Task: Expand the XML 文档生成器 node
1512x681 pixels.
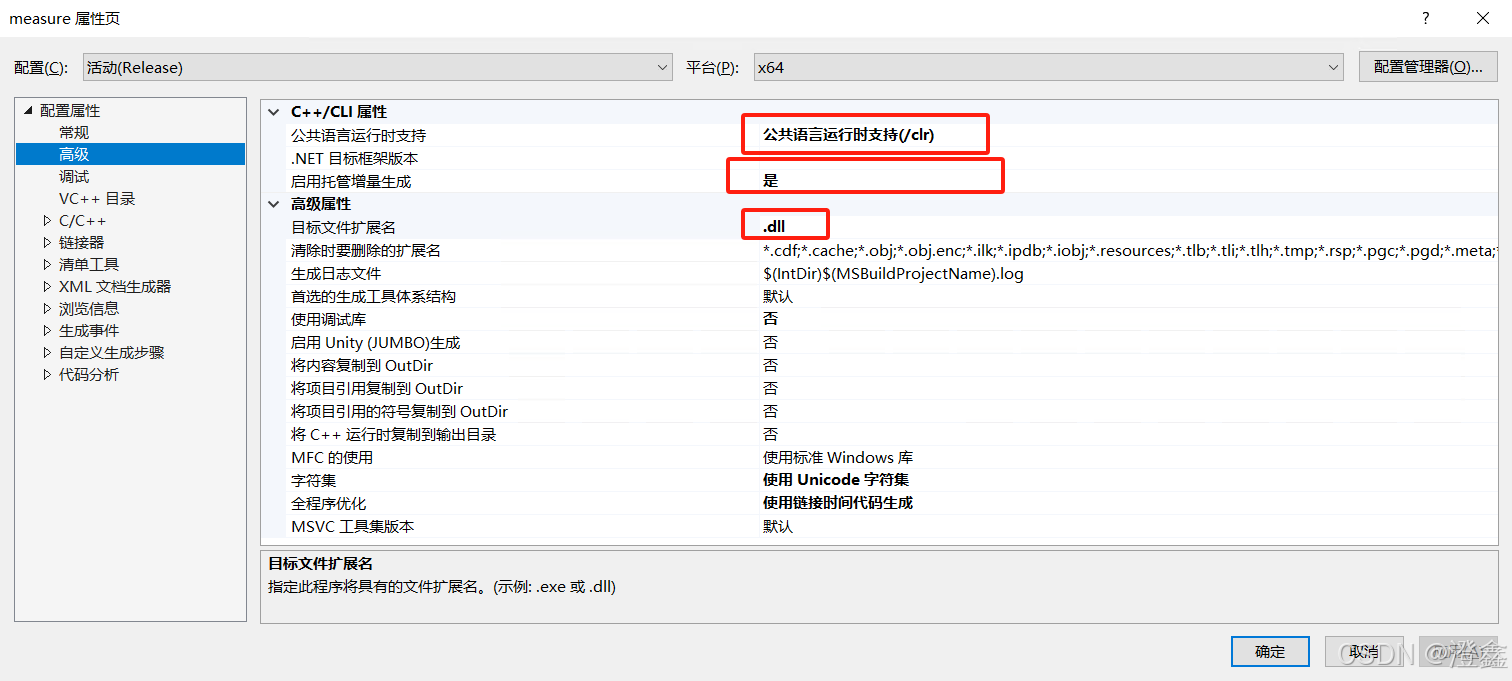Action: tap(47, 286)
